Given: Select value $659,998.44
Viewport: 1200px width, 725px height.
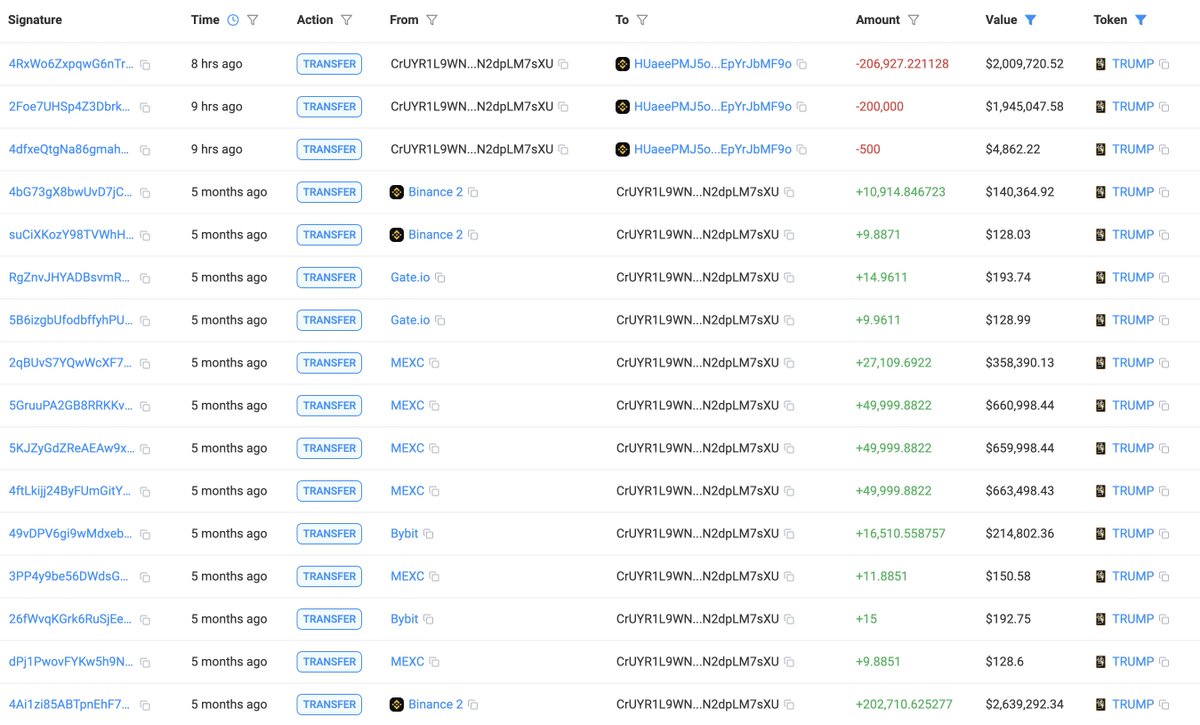Looking at the screenshot, I should pyautogui.click(x=1020, y=449).
